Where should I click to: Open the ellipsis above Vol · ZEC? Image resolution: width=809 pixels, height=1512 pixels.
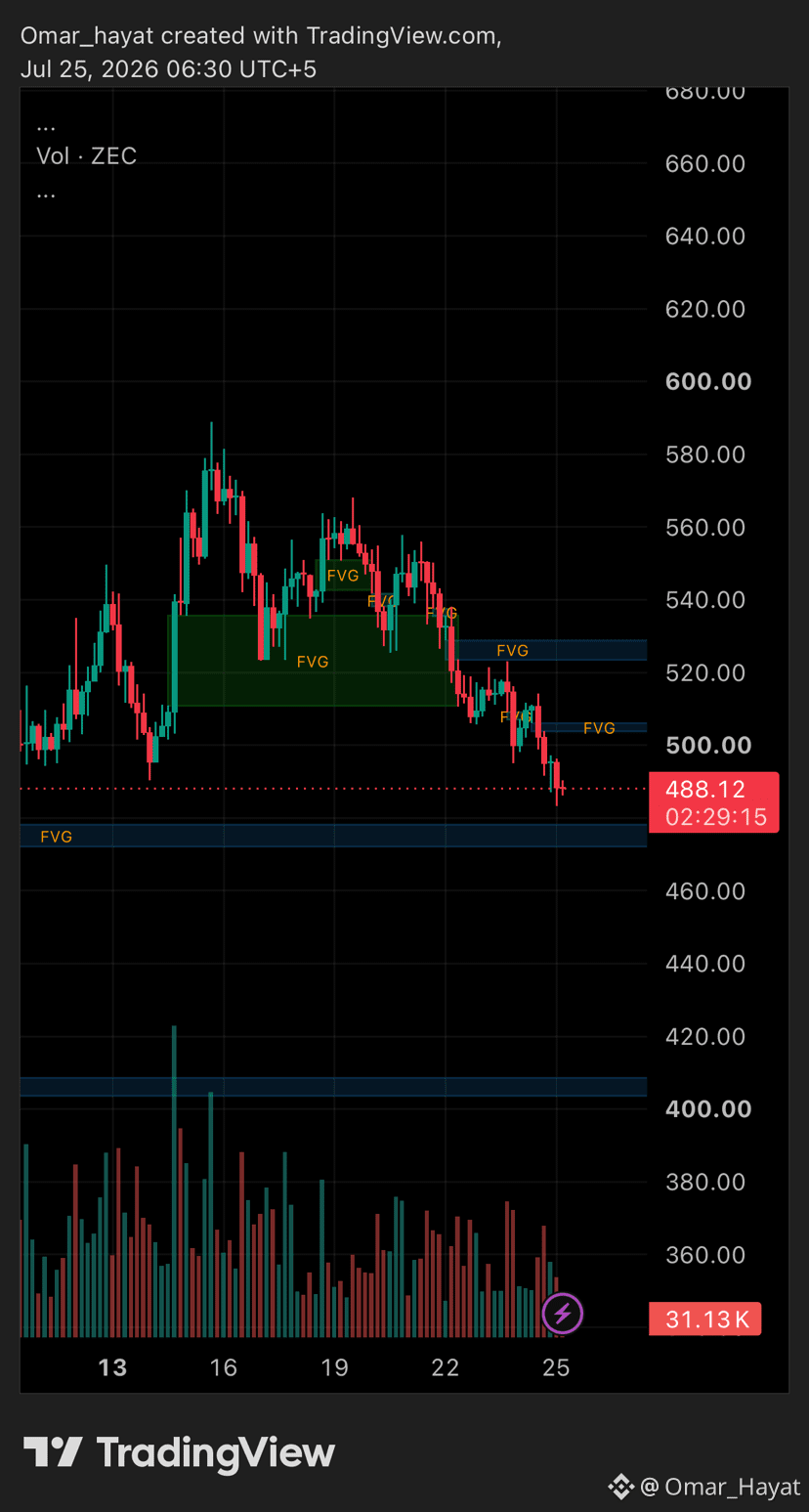pos(46,126)
